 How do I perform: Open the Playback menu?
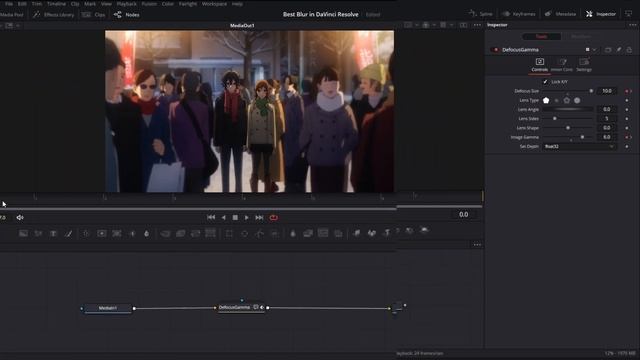pos(127,4)
